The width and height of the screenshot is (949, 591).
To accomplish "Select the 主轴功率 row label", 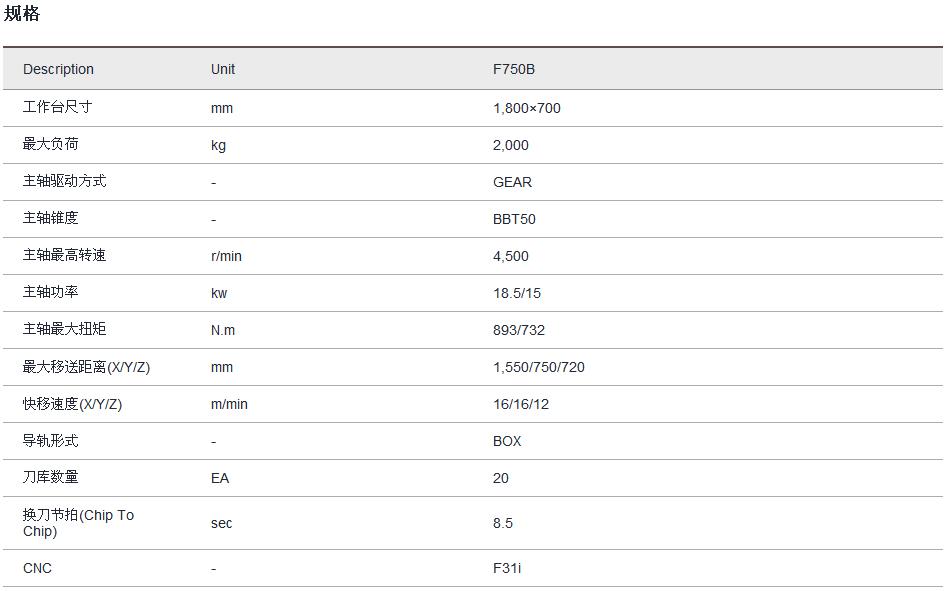I will [x=50, y=292].
